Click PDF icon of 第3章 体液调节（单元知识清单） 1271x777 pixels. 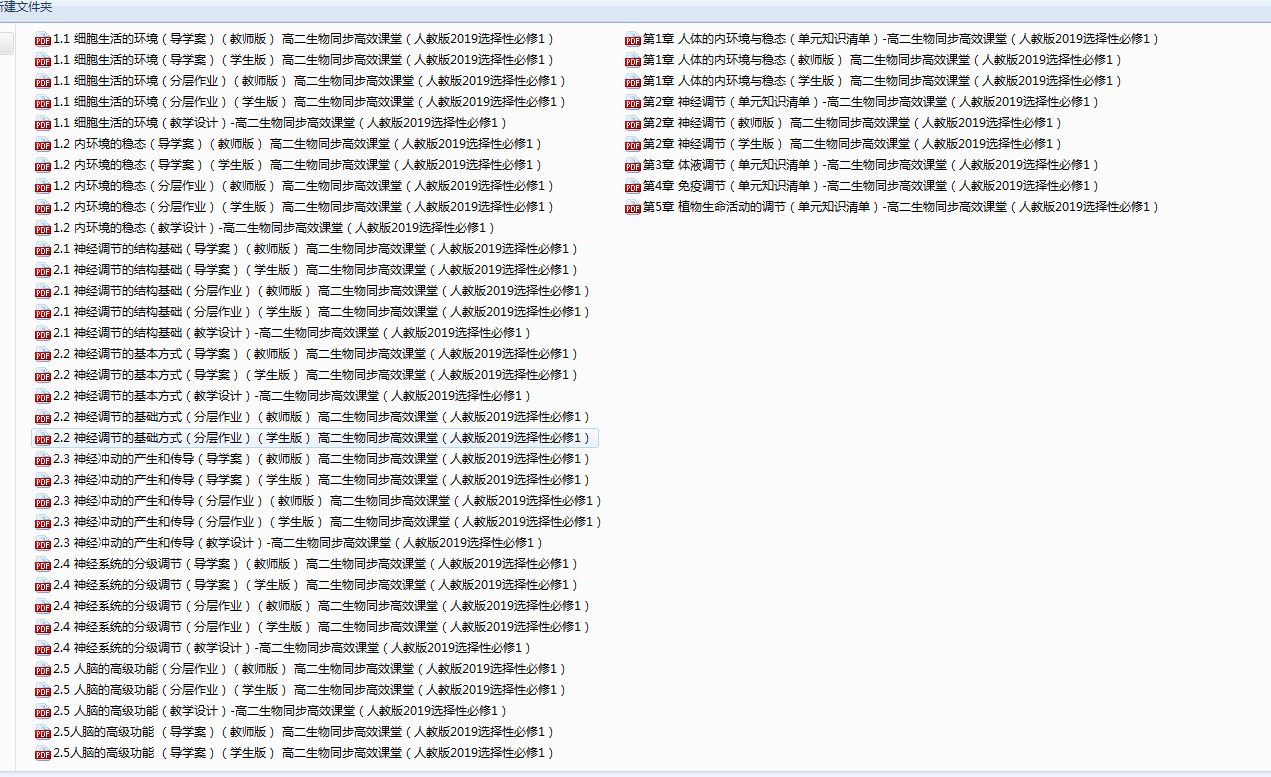(x=632, y=165)
